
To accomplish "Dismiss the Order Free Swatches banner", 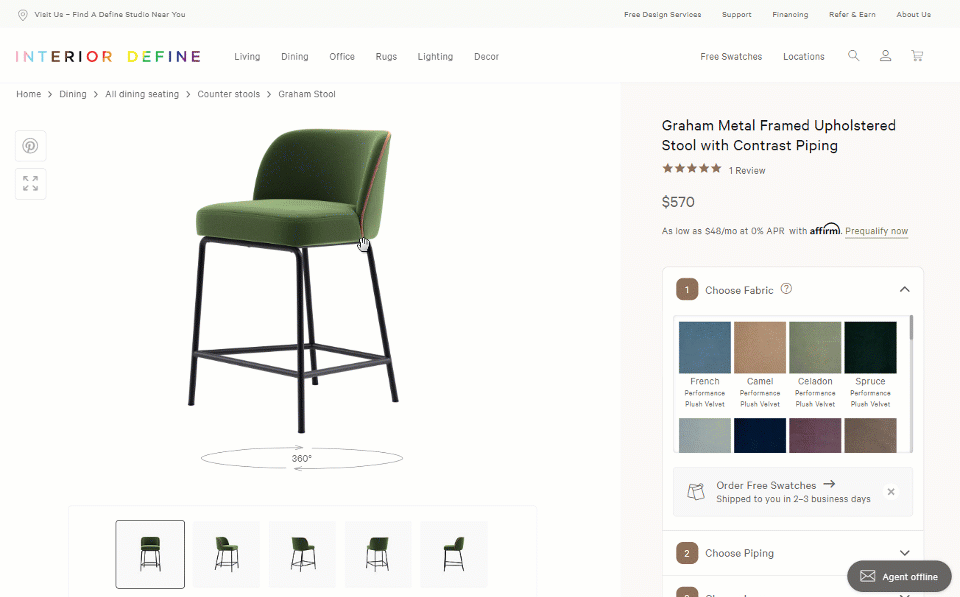I will pyautogui.click(x=891, y=492).
